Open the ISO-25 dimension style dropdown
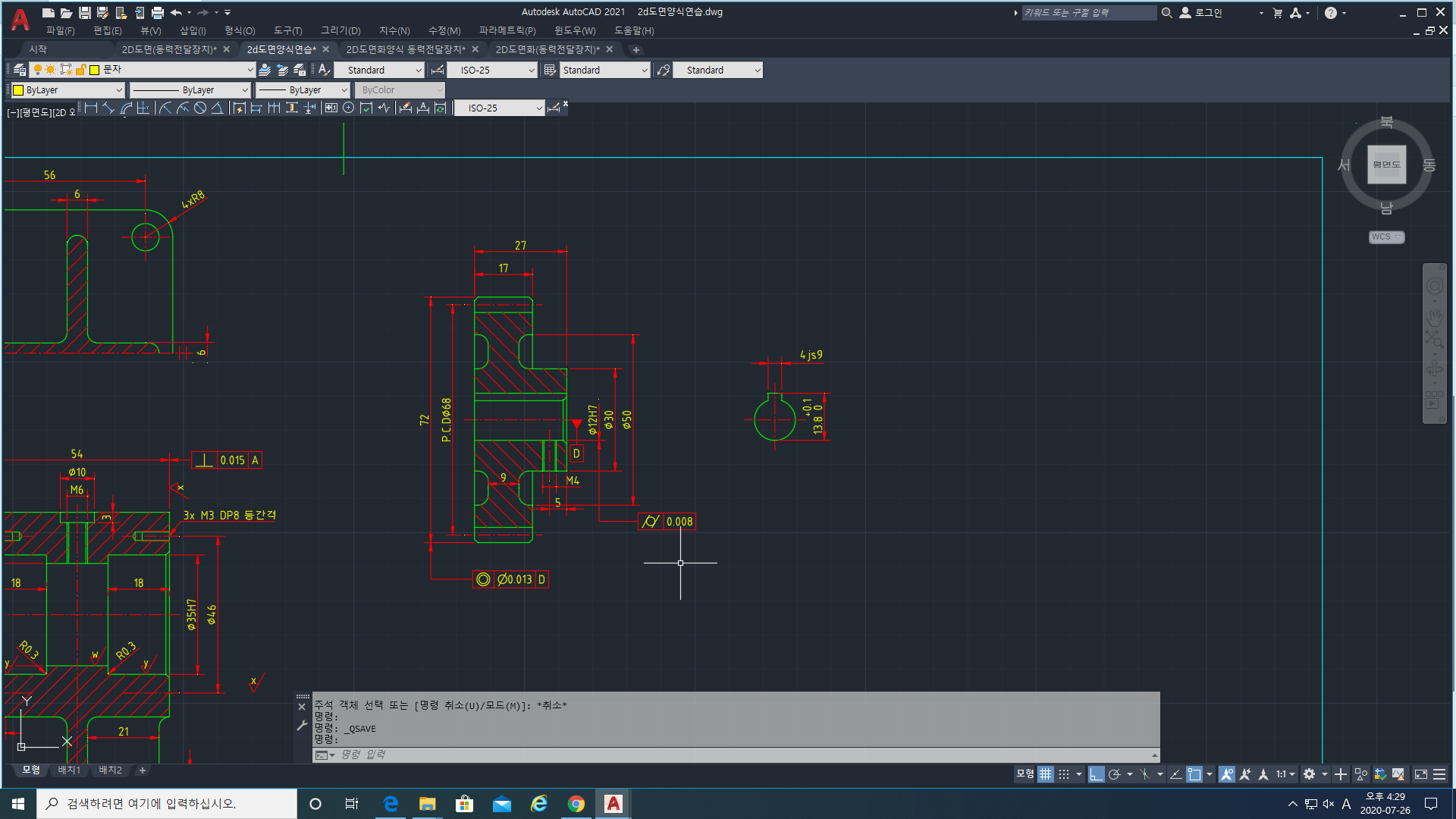 point(532,70)
